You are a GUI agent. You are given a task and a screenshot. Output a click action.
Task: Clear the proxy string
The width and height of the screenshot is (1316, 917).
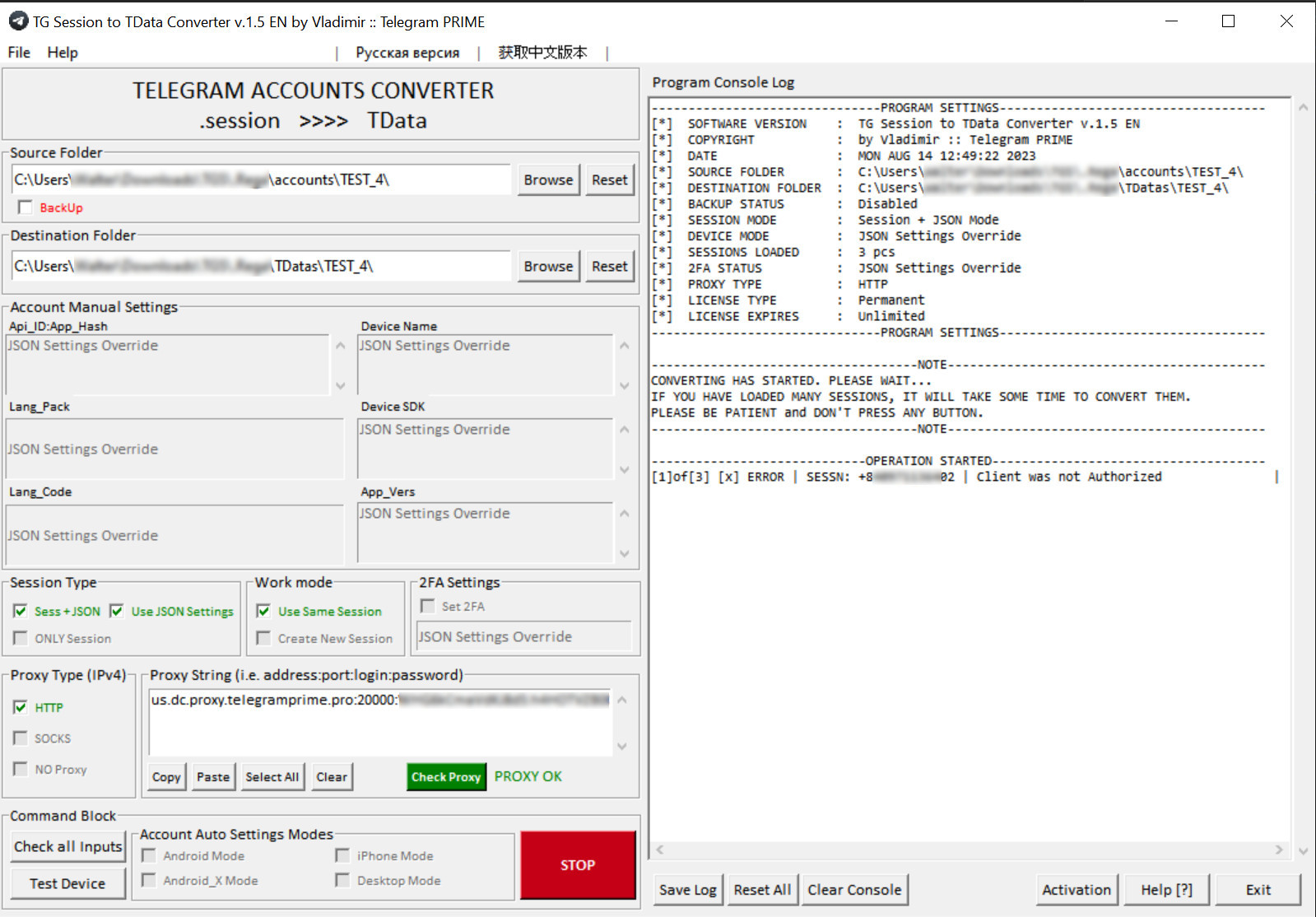click(x=332, y=777)
